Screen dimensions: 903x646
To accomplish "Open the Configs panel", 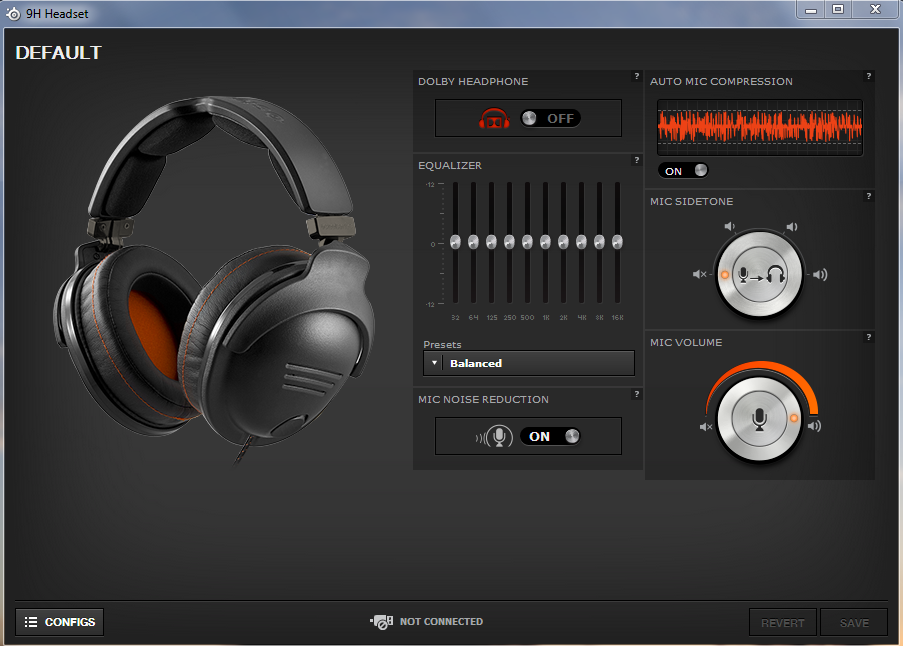I will (x=60, y=622).
